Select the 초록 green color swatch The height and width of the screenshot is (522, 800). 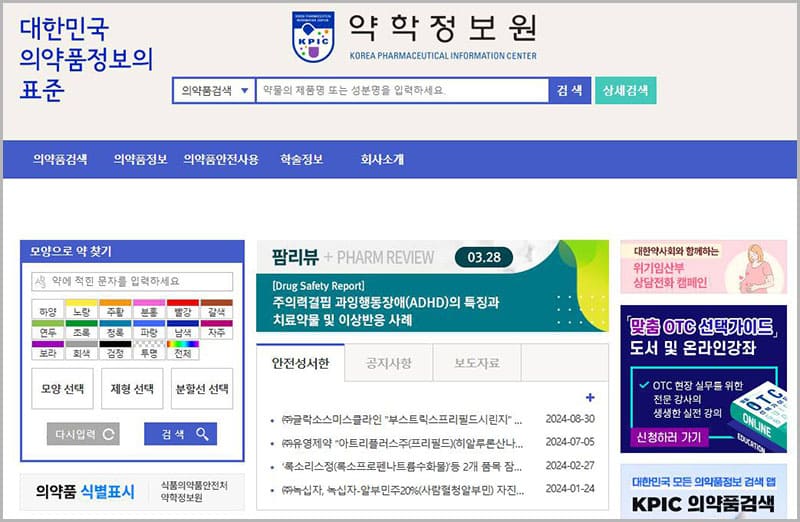coord(82,330)
